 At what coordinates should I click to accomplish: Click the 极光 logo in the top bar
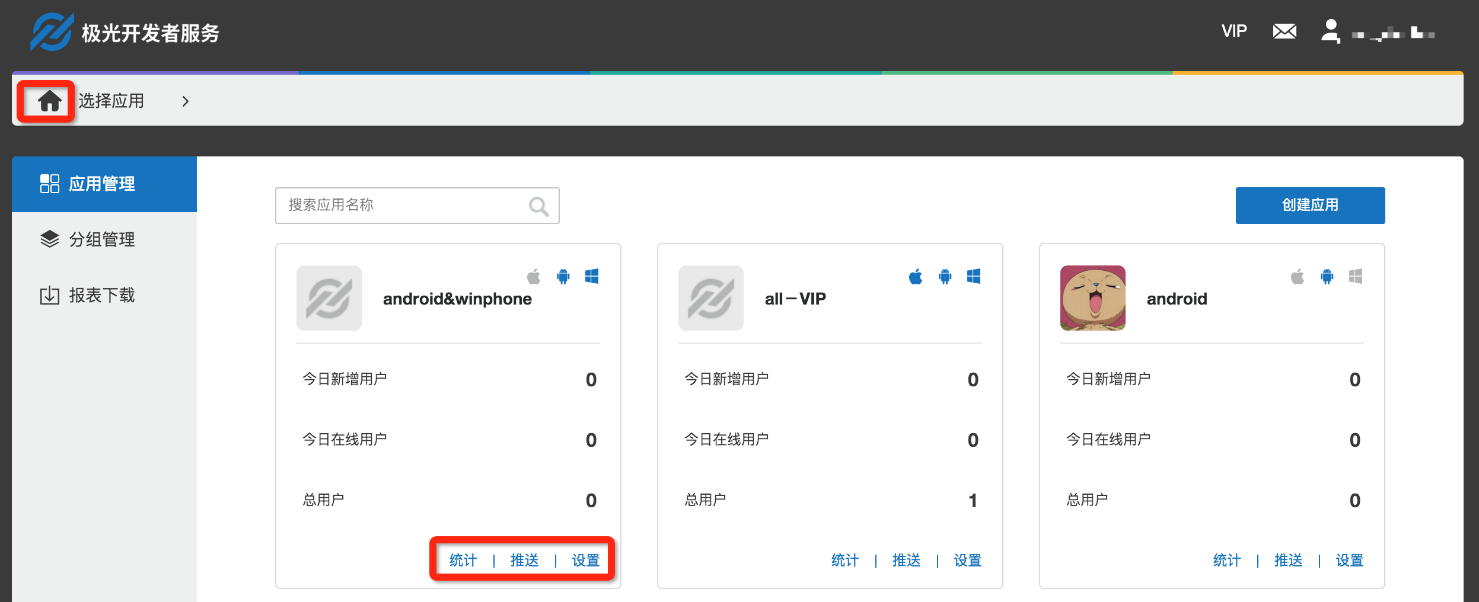pyautogui.click(x=52, y=31)
